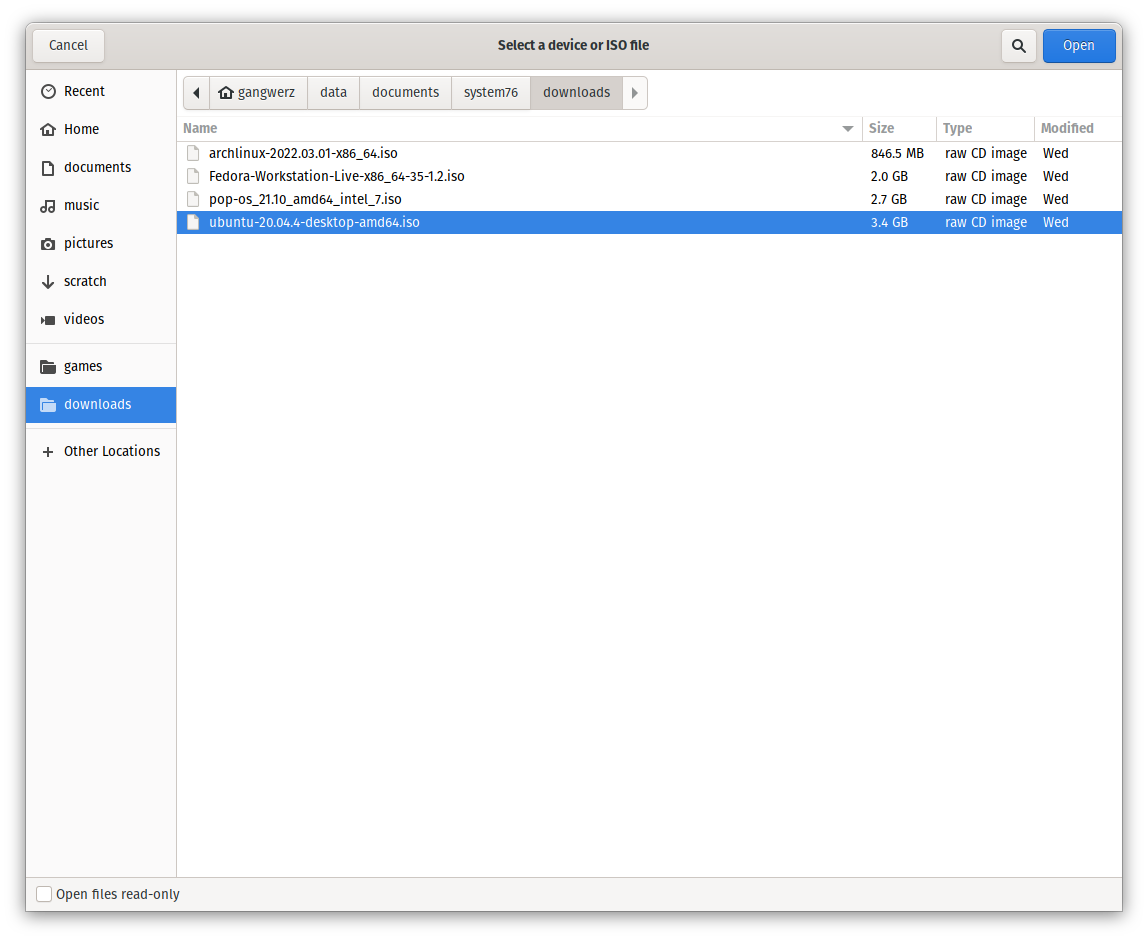The width and height of the screenshot is (1148, 940).
Task: Click the home icon inside the gangwerz breadcrumb
Action: tap(226, 92)
